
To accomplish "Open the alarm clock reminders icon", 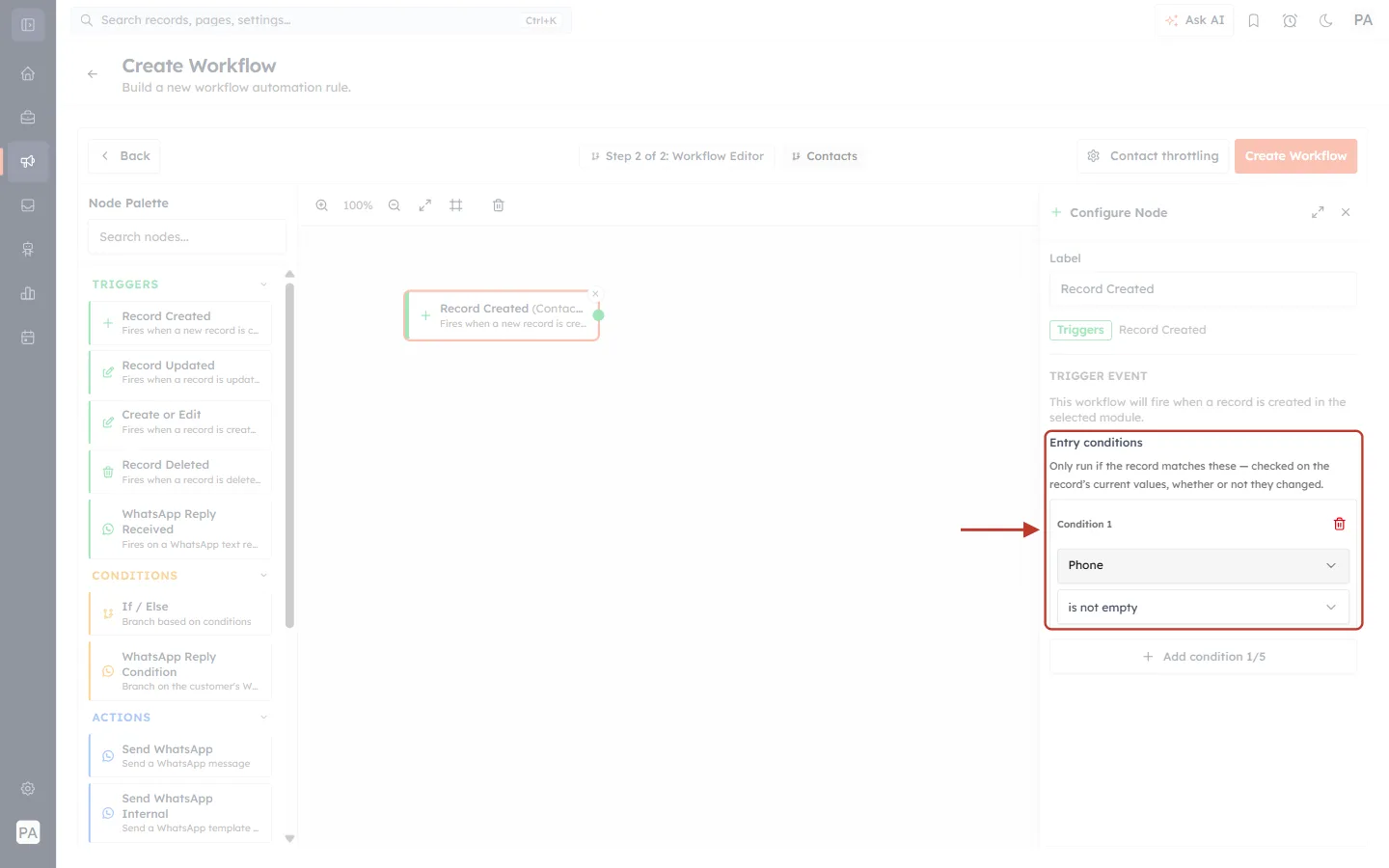I will tap(1290, 20).
